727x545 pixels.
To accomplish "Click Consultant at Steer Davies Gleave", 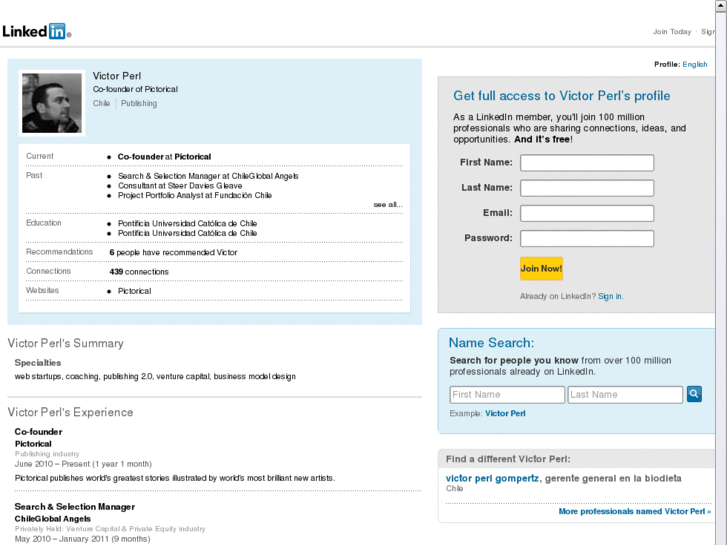I will pyautogui.click(x=180, y=186).
